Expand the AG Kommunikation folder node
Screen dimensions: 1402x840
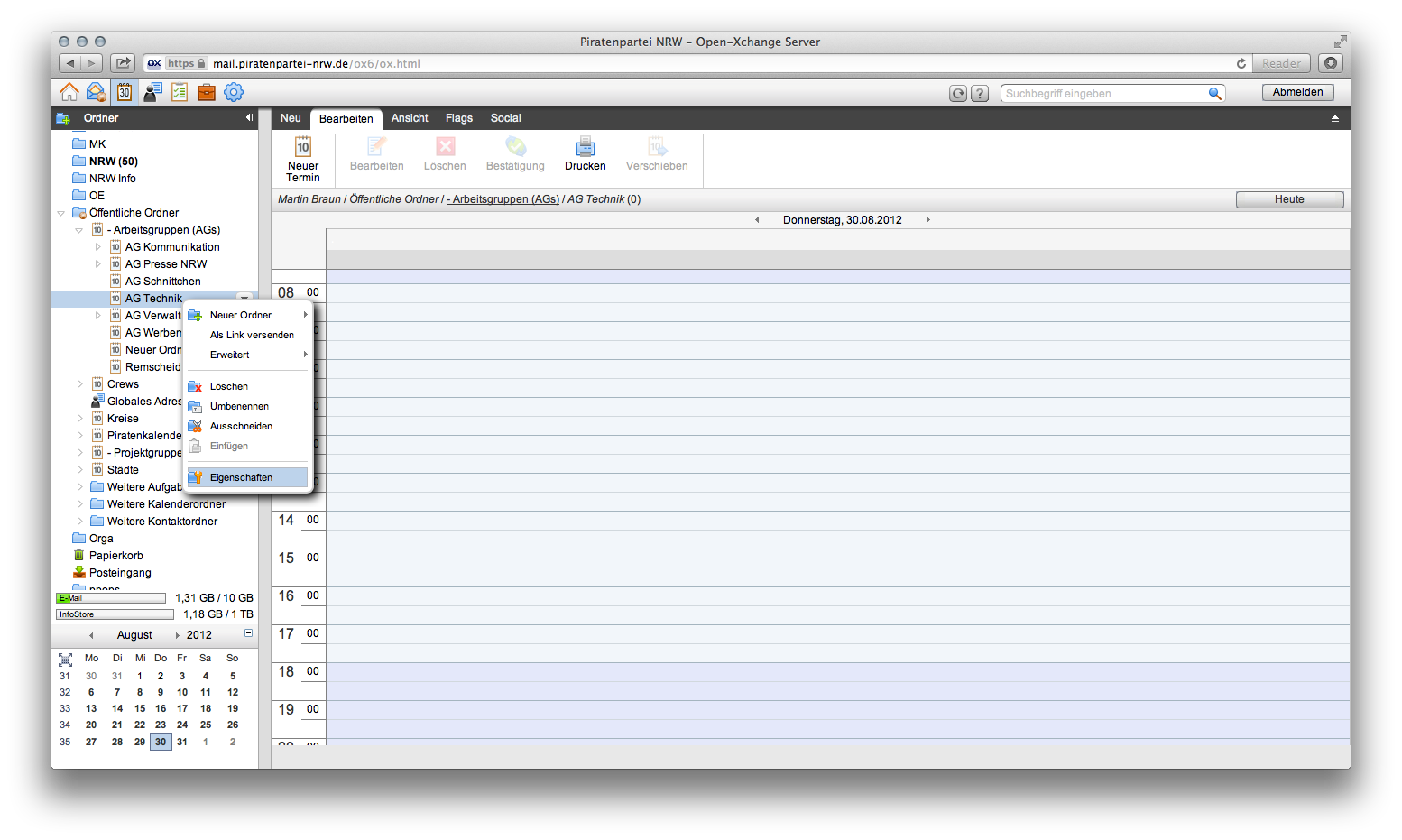click(x=98, y=247)
